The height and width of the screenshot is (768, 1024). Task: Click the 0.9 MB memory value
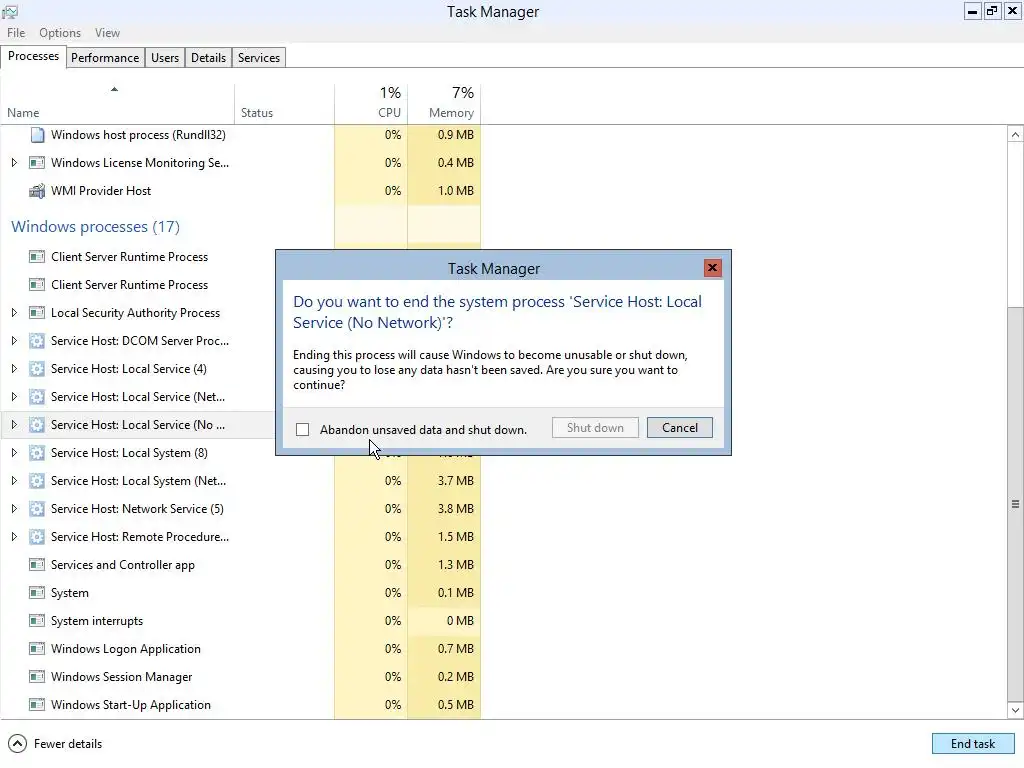[x=456, y=135]
